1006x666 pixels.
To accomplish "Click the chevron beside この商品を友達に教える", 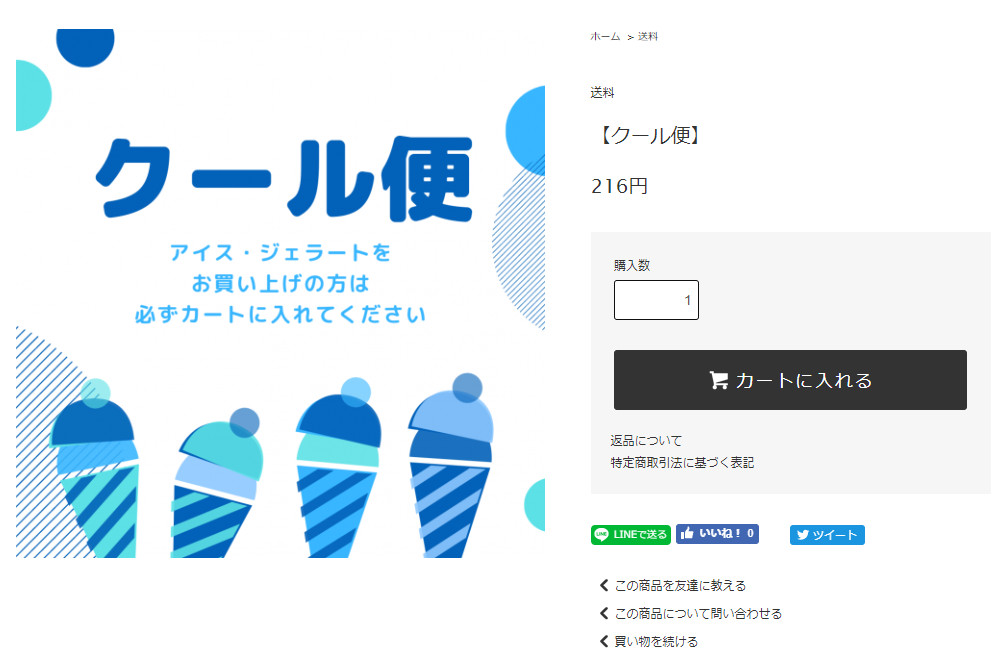I will pos(604,585).
